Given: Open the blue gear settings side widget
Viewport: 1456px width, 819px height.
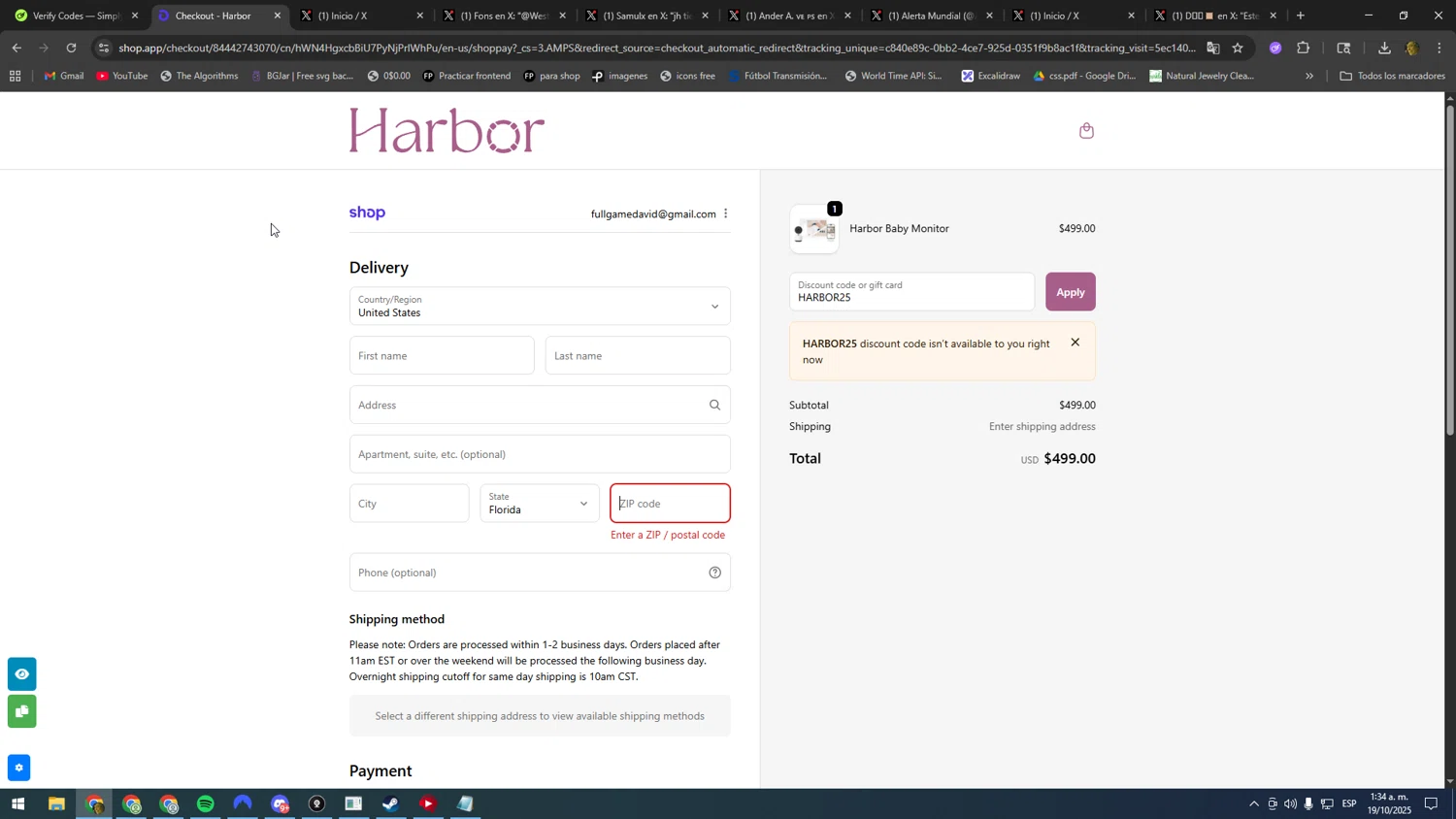Looking at the screenshot, I should click(18, 768).
